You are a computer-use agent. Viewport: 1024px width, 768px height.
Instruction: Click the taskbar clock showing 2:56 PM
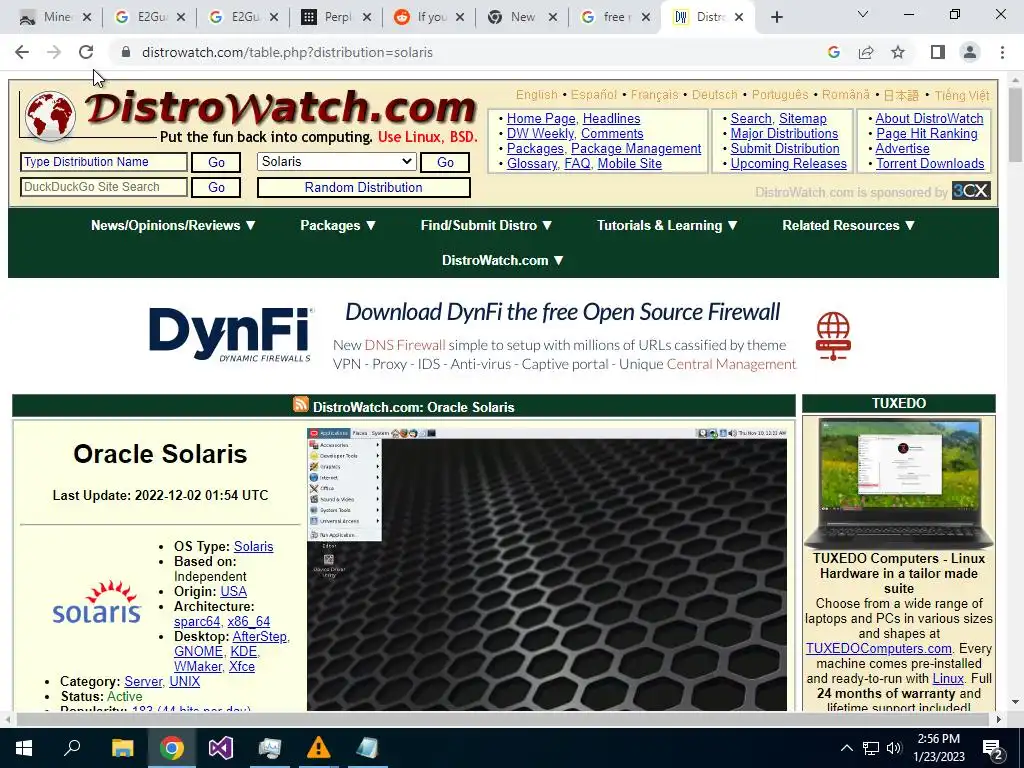point(938,748)
